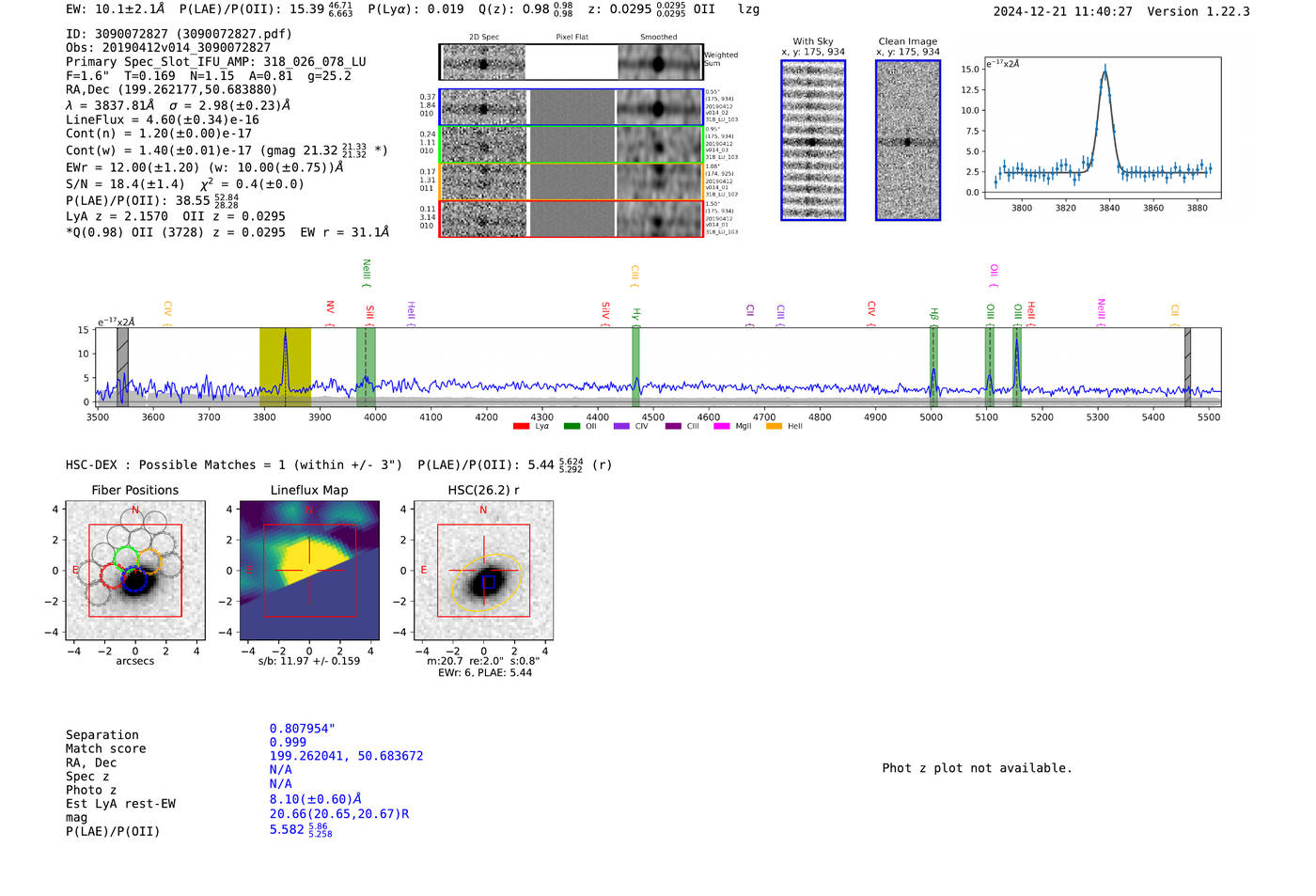Open the Clean Image thumbnail
1316x896 pixels.
point(908,140)
